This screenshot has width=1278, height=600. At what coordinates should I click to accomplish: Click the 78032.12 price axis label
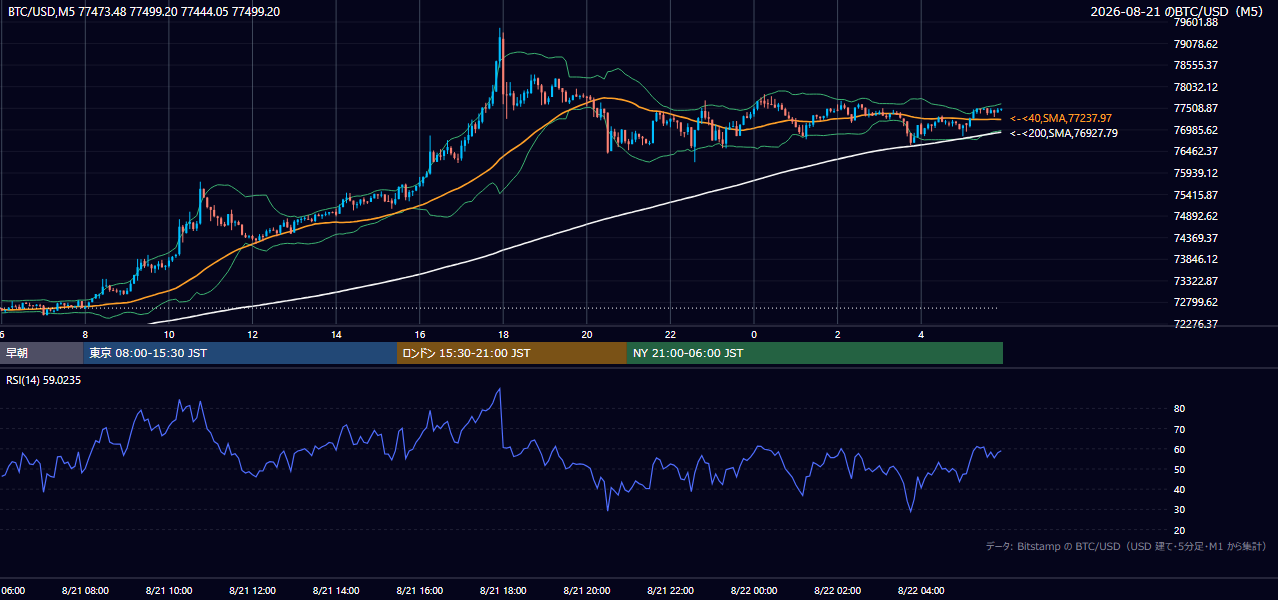click(x=1195, y=87)
